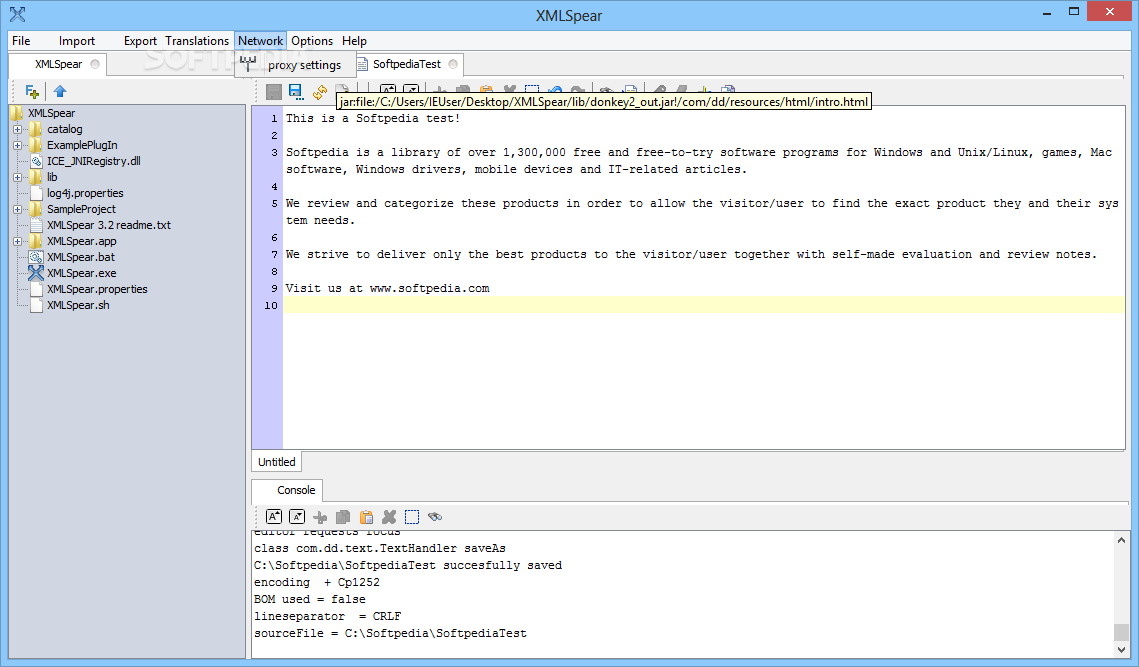
Task: Click line number 5 in gutter
Action: 275,203
